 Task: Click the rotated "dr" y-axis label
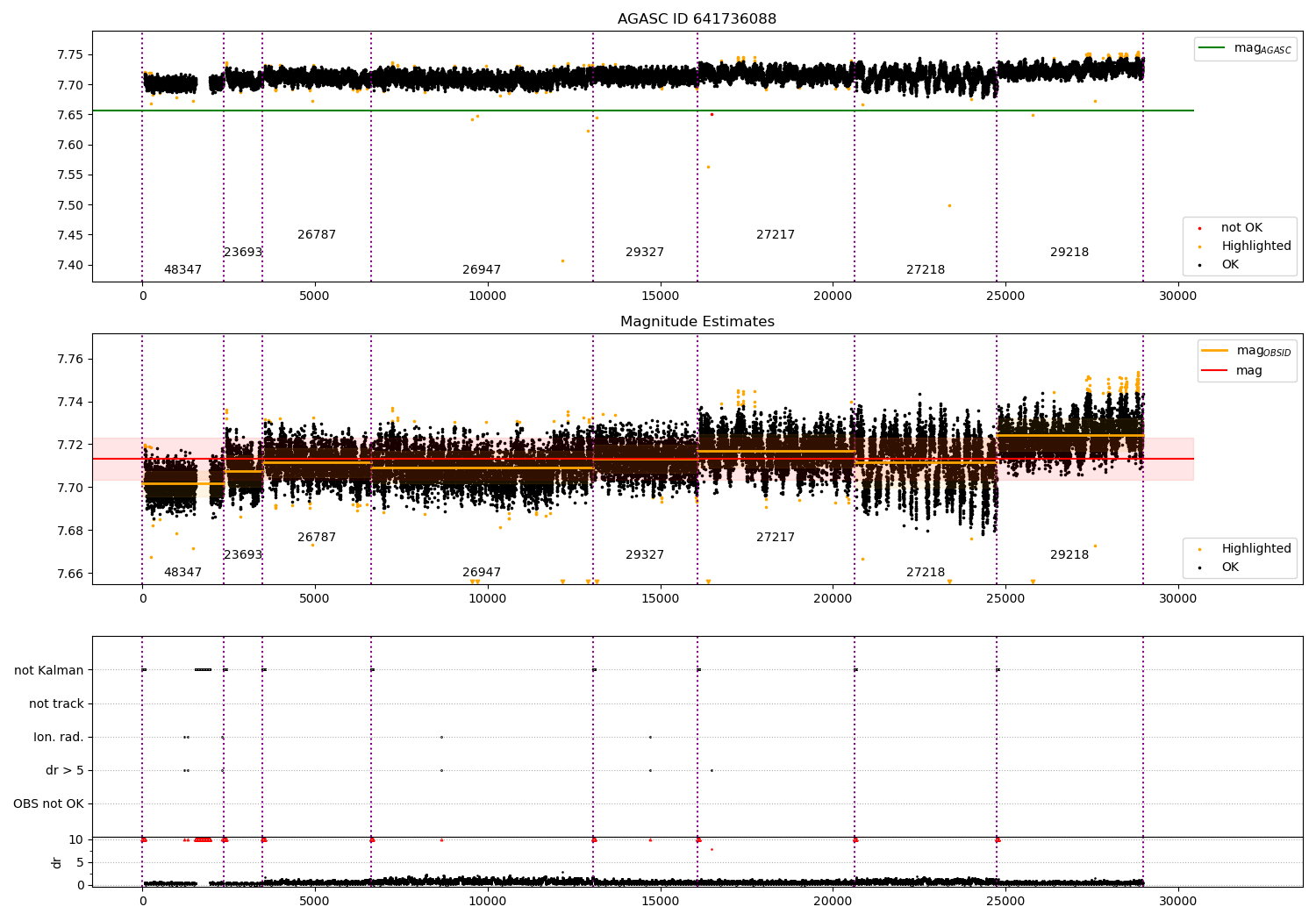tap(57, 862)
